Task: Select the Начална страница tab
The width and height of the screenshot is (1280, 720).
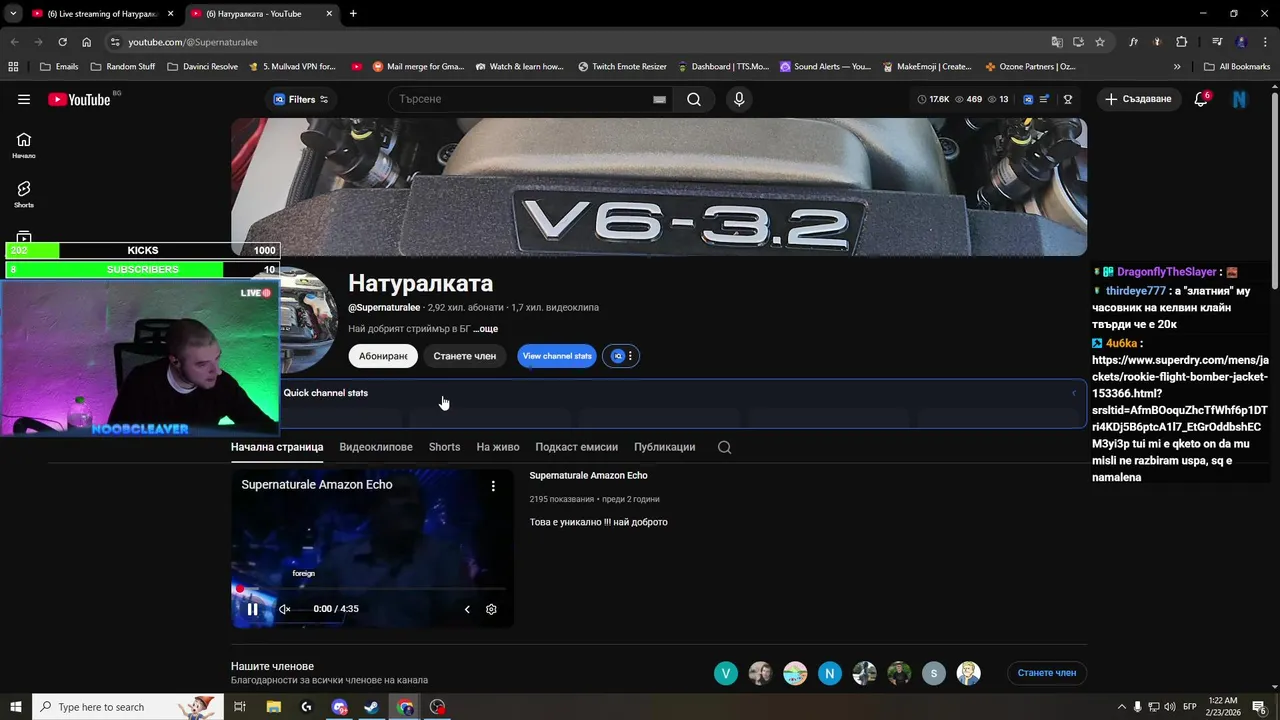Action: click(x=277, y=447)
